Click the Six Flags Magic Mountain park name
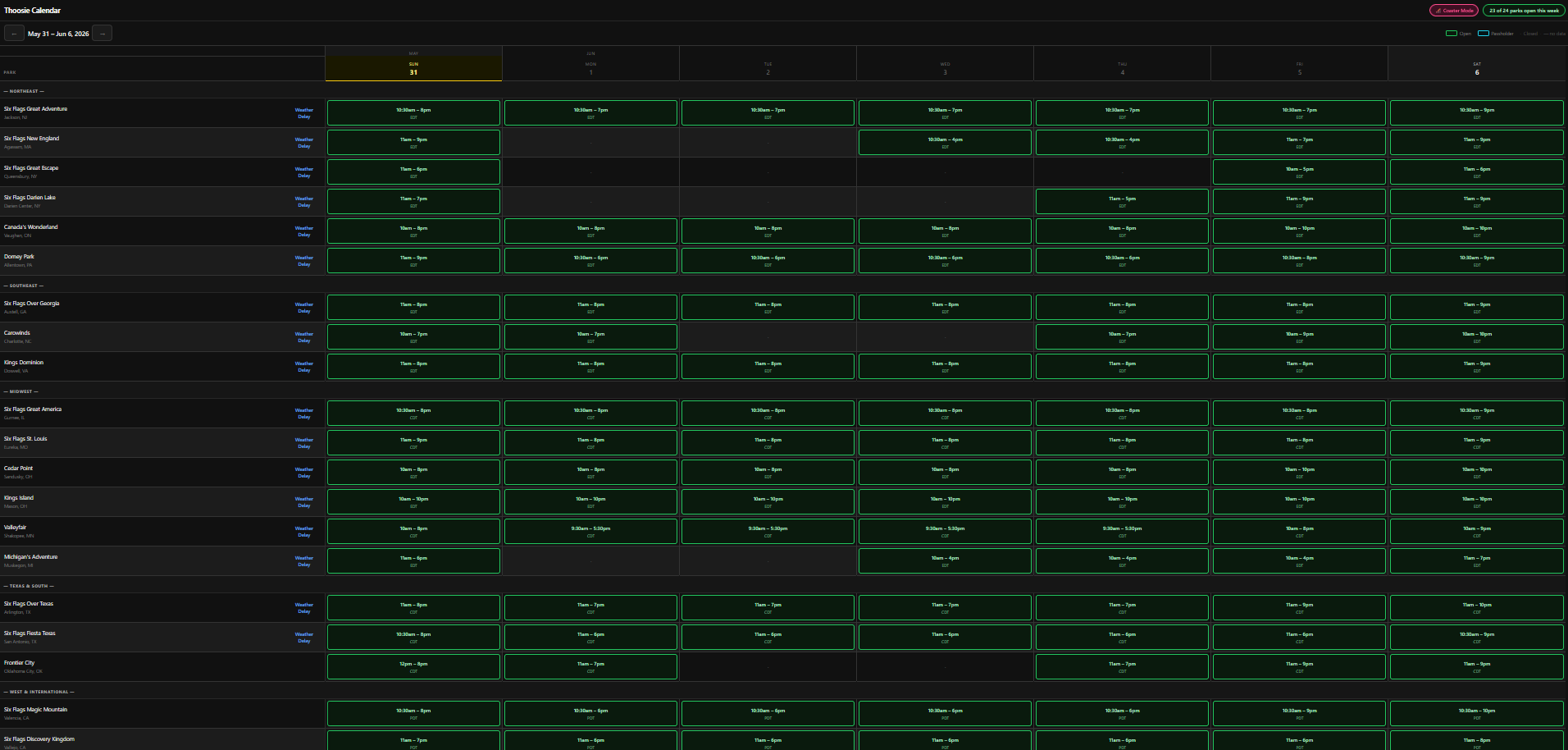Viewport: 1568px width, 750px height. 36,710
